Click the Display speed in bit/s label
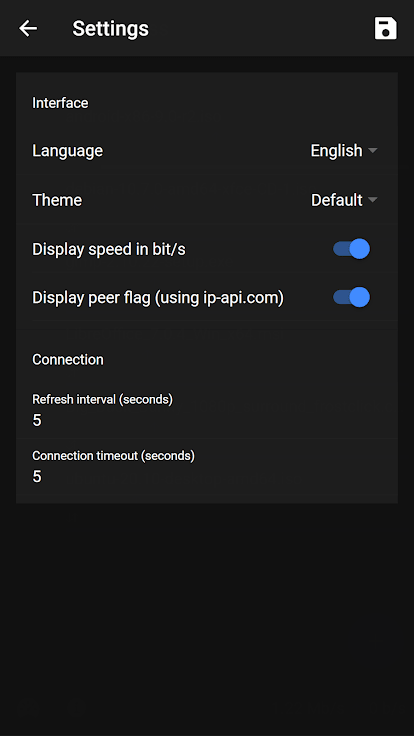This screenshot has height=736, width=414. [x=109, y=249]
